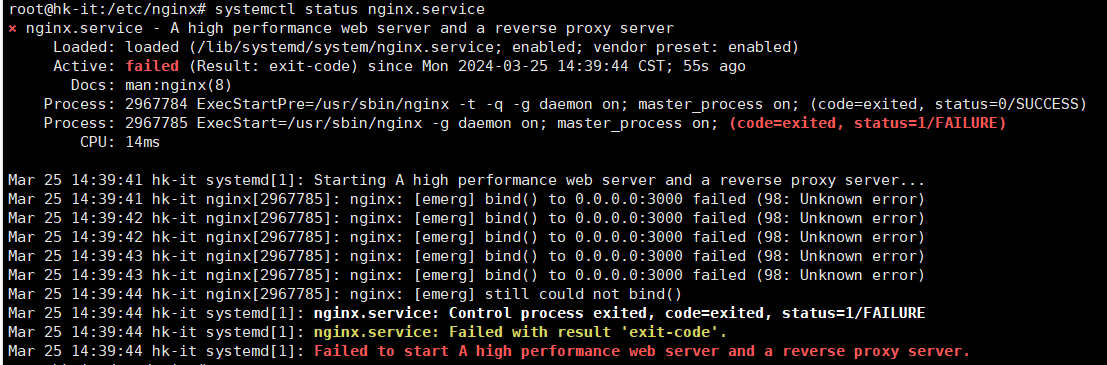
Task: Click the man:nginx(8) docs reference
Action: (x=180, y=85)
